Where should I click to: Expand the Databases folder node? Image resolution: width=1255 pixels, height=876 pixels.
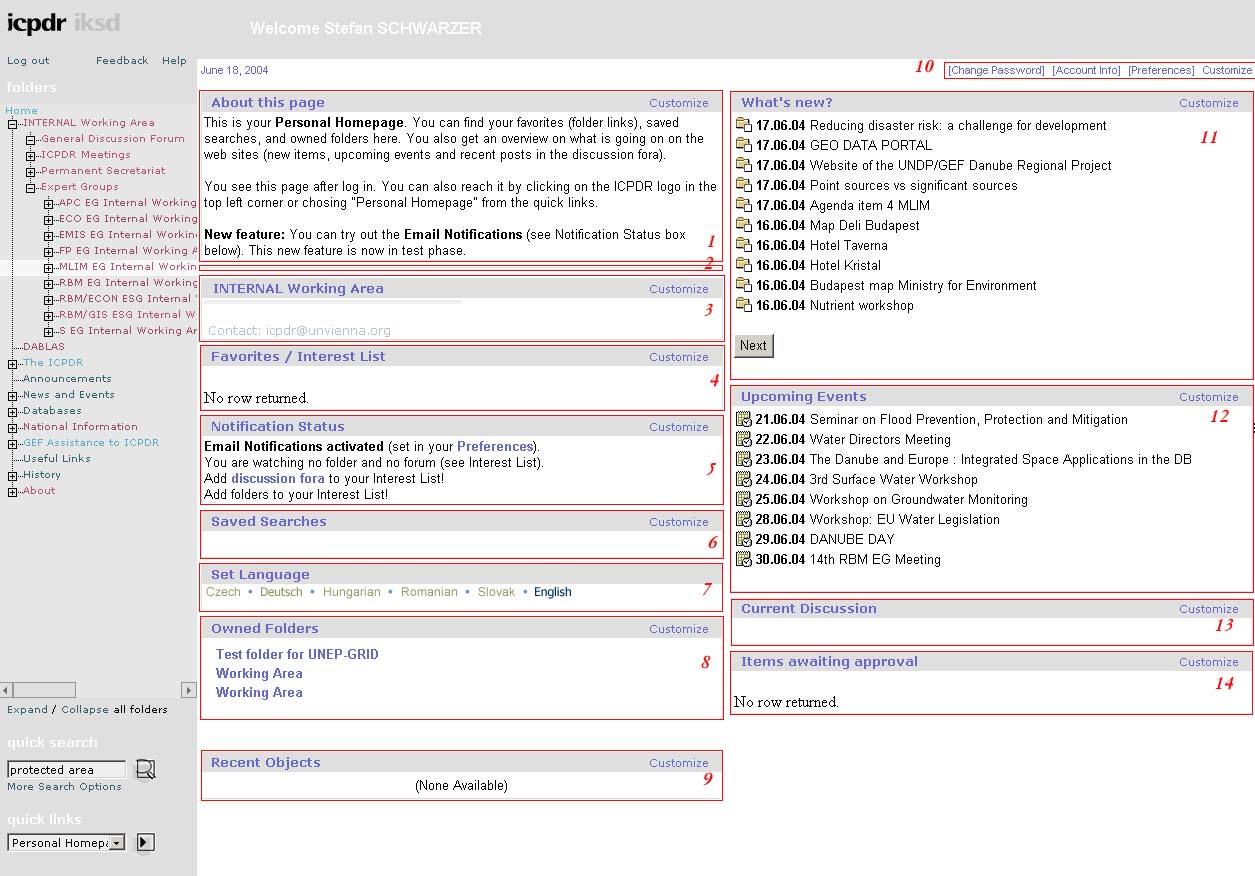click(x=13, y=411)
